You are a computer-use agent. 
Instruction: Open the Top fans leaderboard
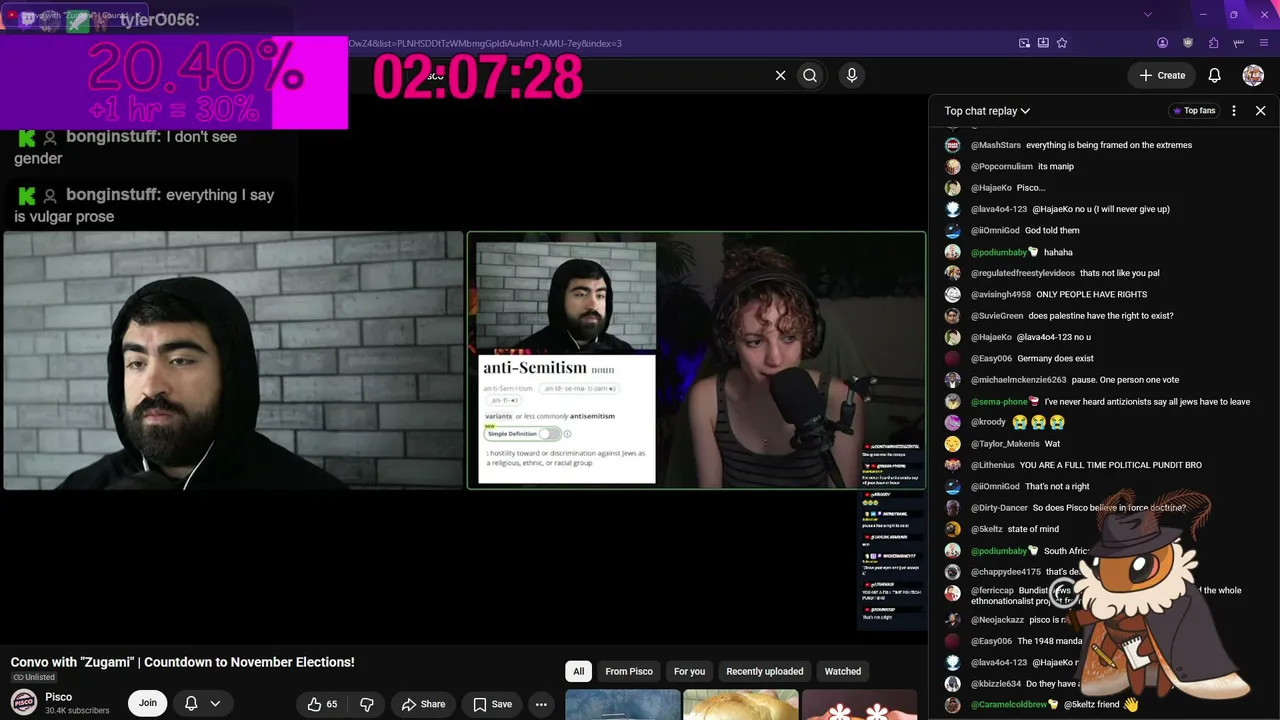1194,111
